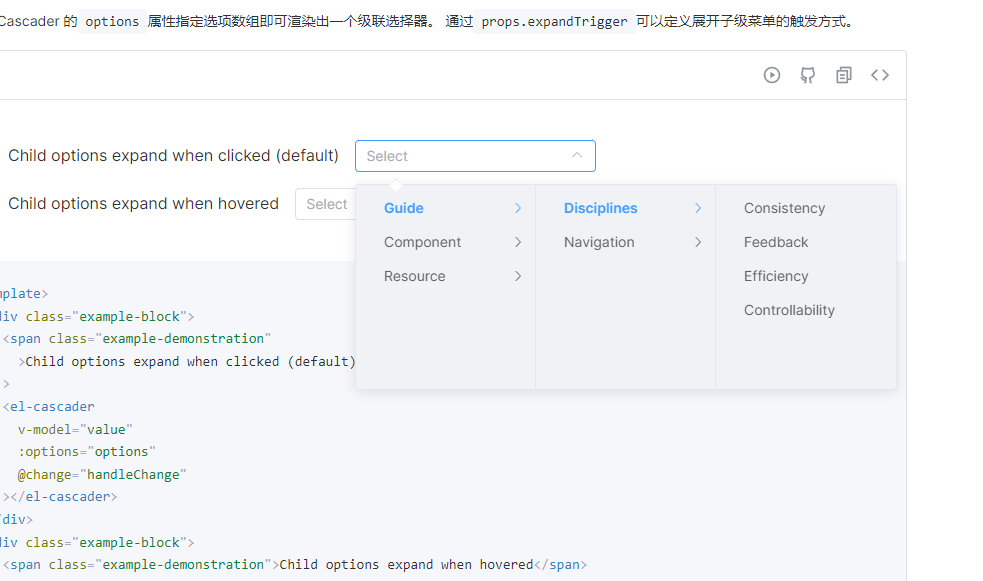Expand the Resource submenu chevron
This screenshot has width=983, height=581.
click(x=517, y=276)
